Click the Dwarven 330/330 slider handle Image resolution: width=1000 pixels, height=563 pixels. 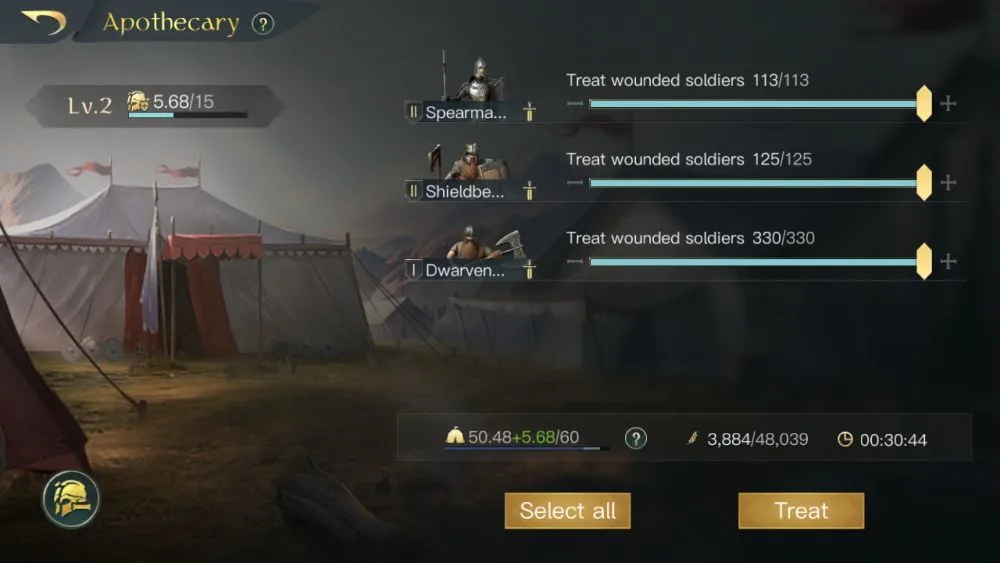click(x=923, y=261)
